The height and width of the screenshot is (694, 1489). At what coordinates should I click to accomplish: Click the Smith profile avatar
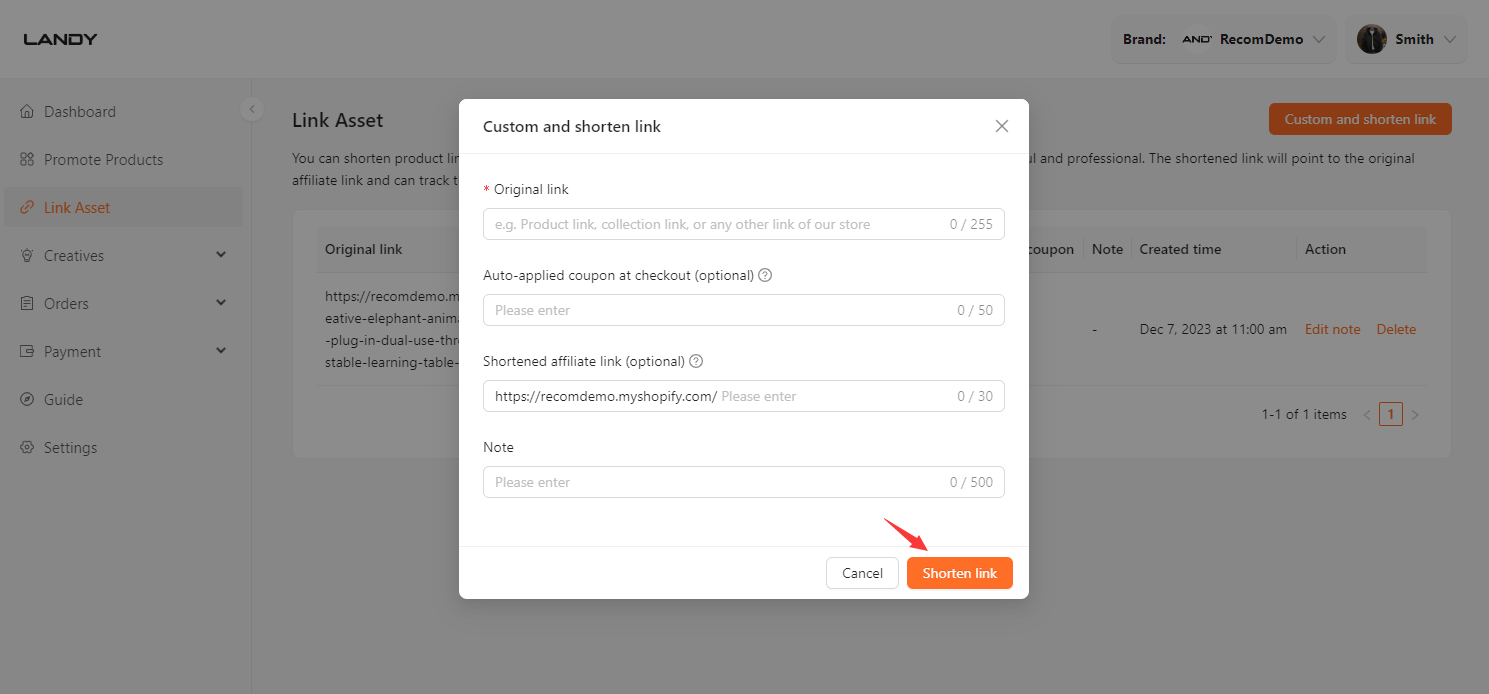[x=1371, y=39]
